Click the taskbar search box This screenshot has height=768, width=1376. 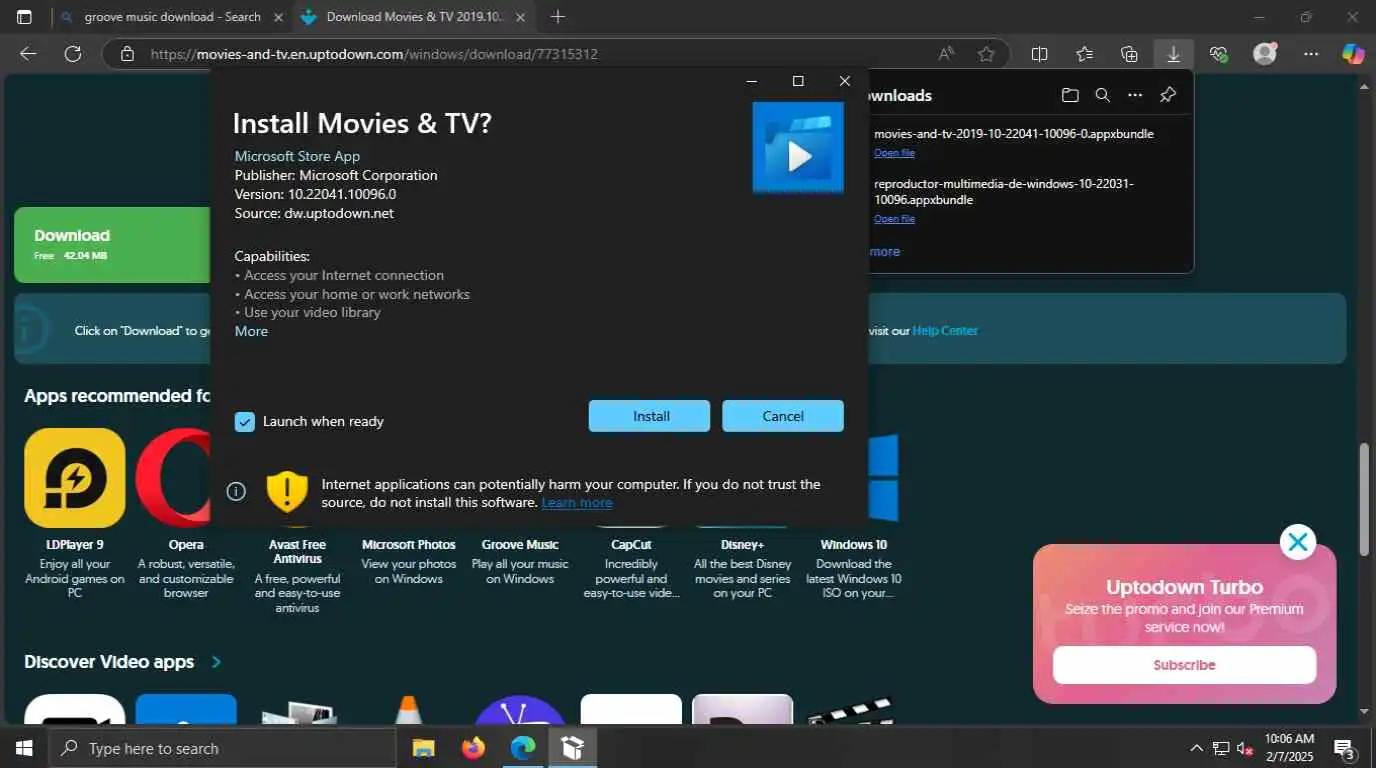click(222, 748)
